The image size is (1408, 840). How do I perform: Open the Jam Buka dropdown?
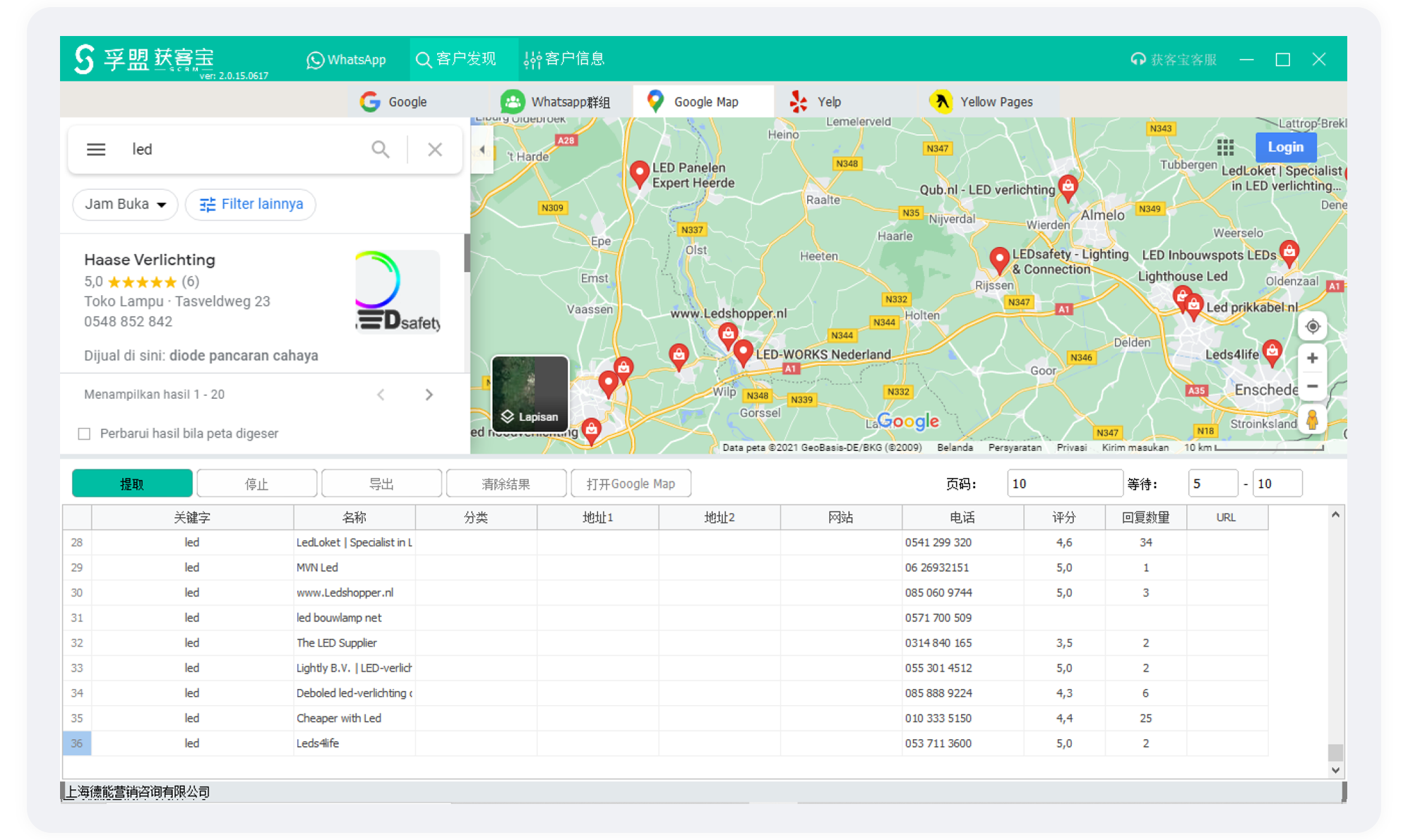[x=125, y=204]
